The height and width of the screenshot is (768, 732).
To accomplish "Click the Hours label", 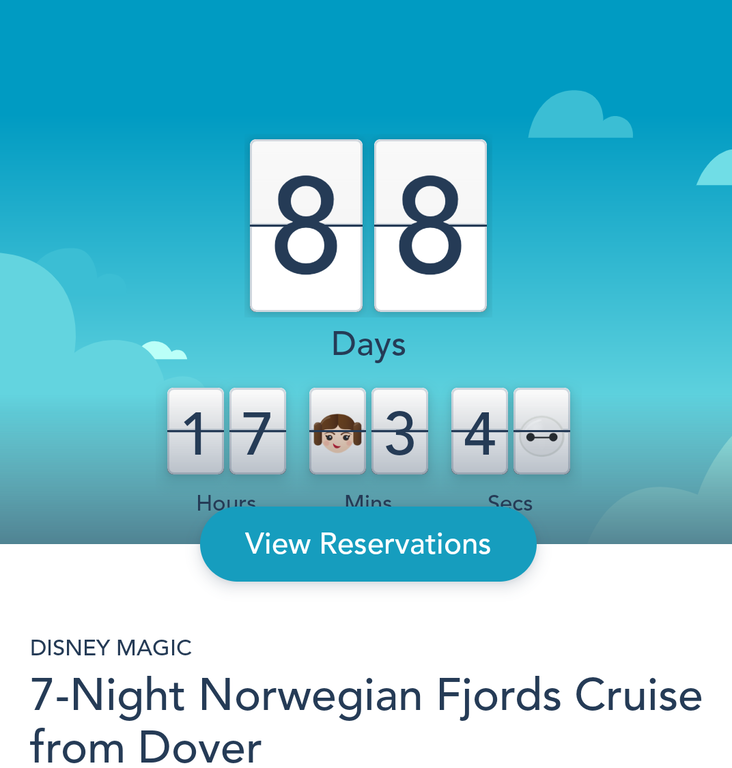I will (x=226, y=503).
